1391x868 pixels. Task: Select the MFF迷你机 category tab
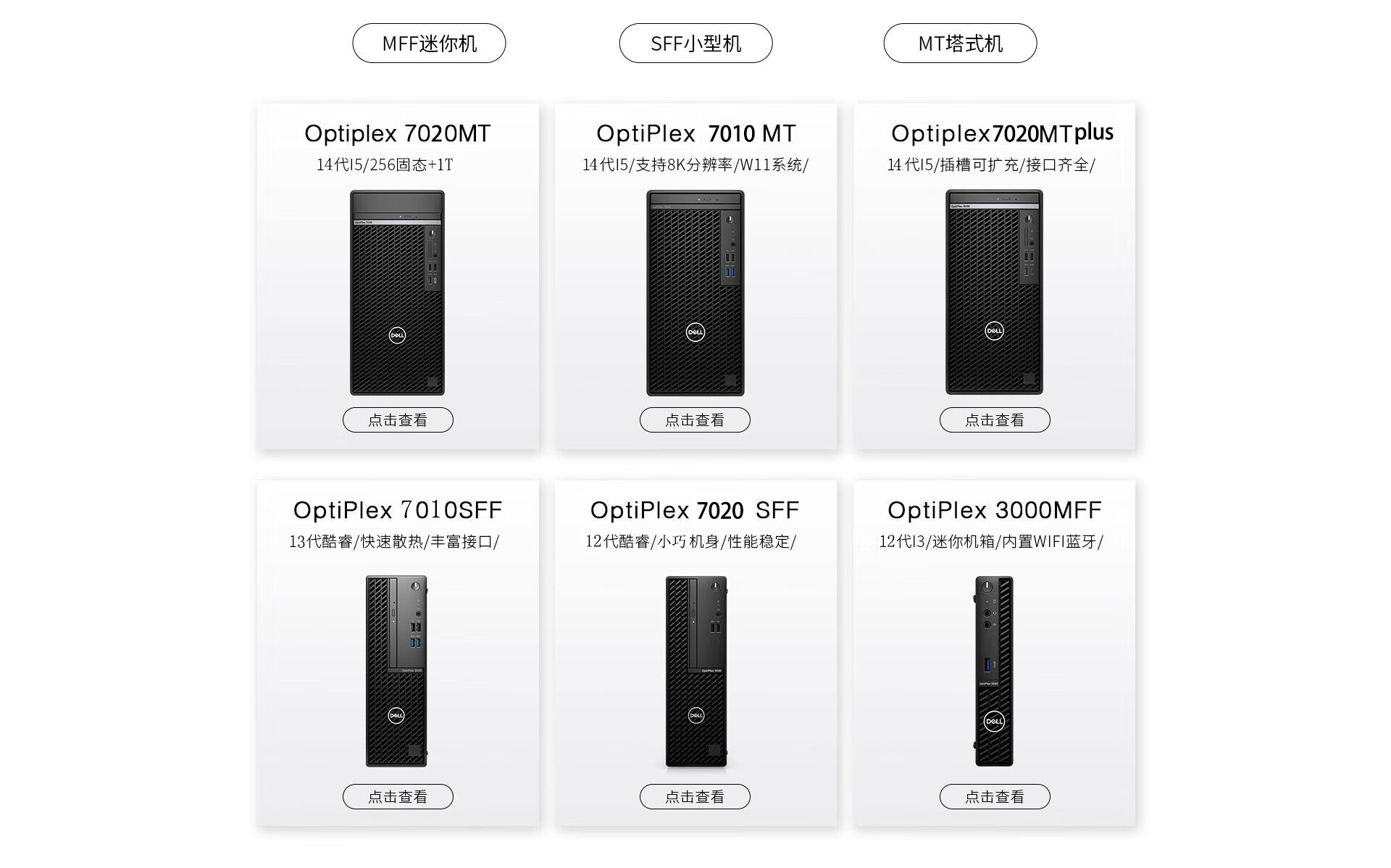[429, 43]
